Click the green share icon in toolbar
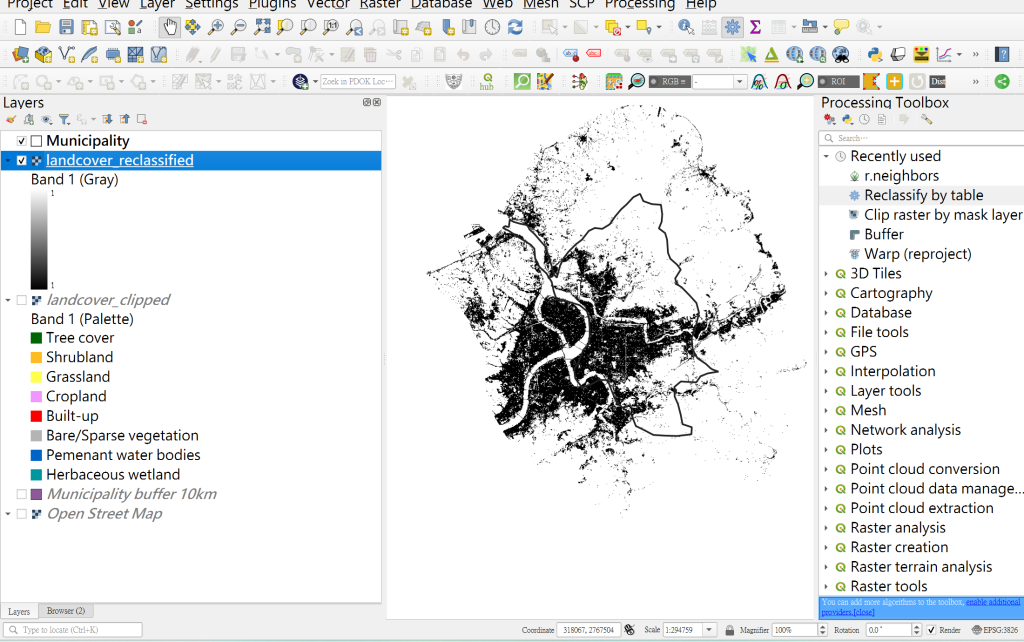The image size is (1024, 642). [x=1002, y=82]
